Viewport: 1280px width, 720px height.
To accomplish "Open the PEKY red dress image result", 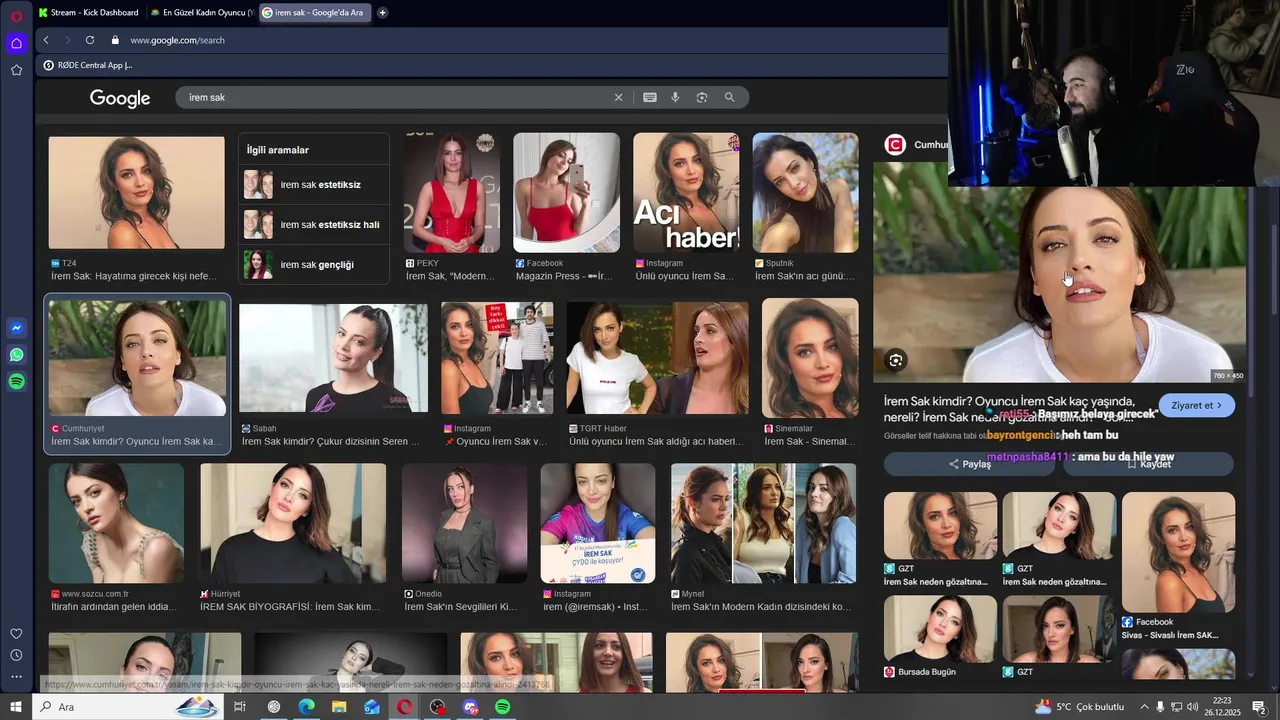I will [x=452, y=193].
